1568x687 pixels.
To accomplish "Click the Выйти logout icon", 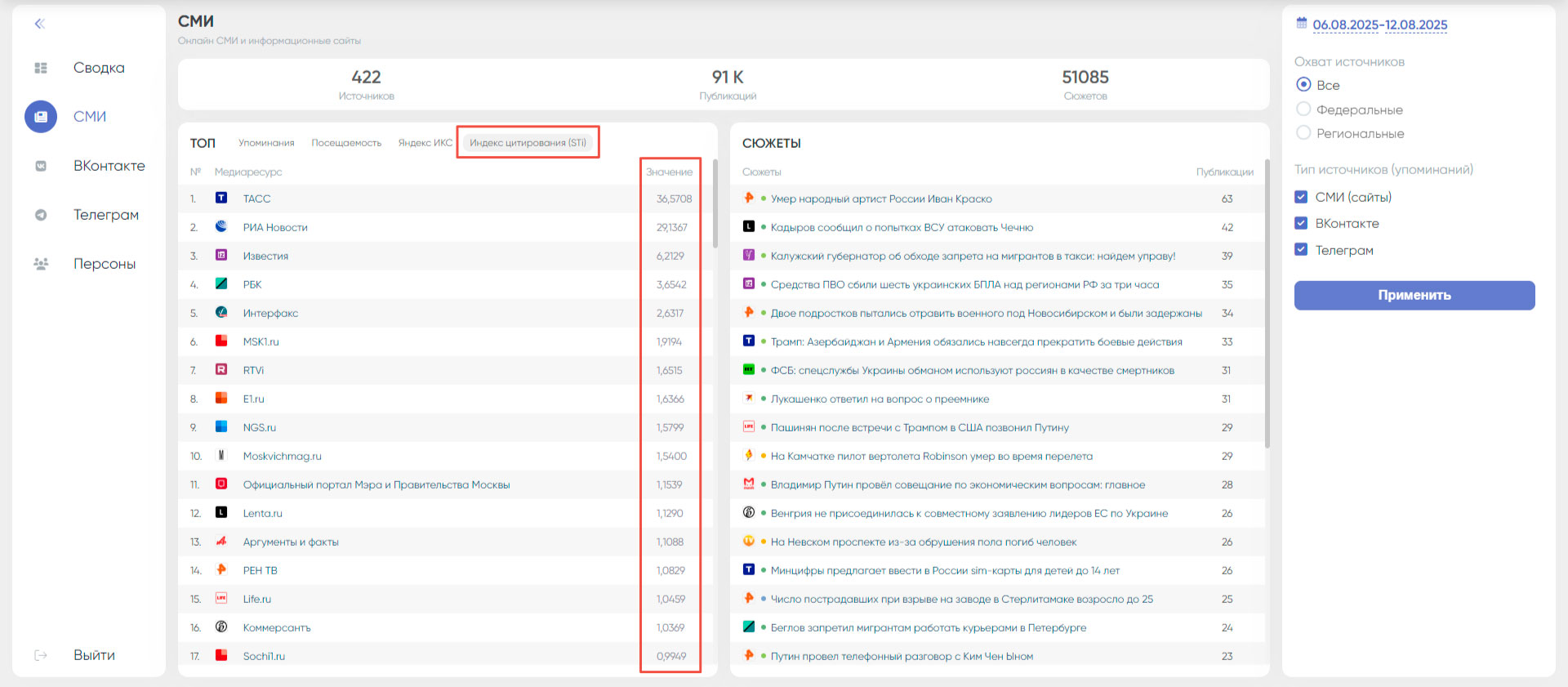I will tap(41, 655).
